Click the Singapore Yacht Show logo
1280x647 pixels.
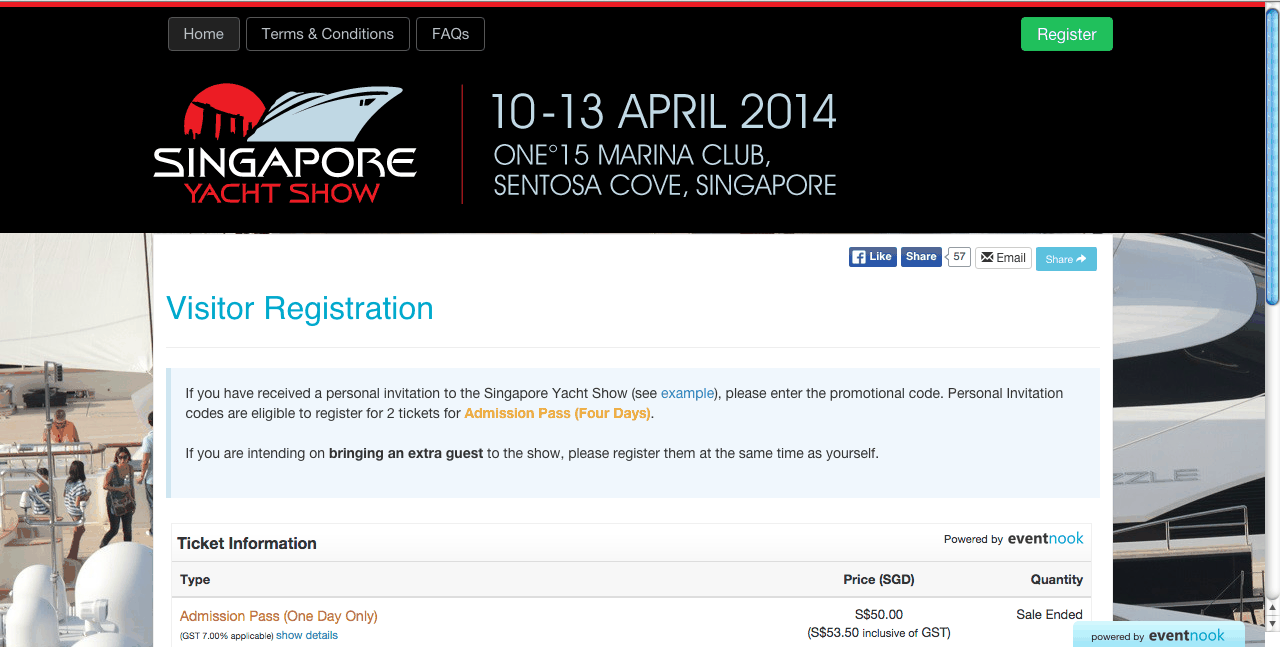point(285,144)
